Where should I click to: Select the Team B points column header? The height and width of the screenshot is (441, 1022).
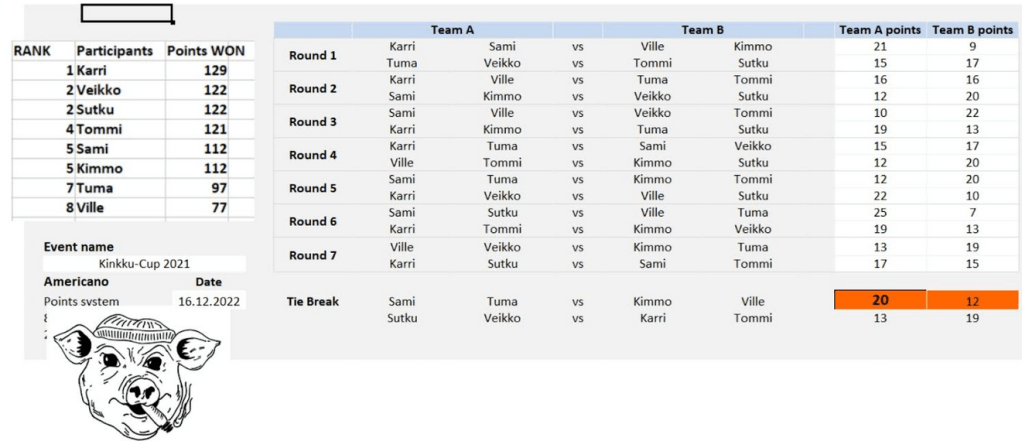[973, 30]
